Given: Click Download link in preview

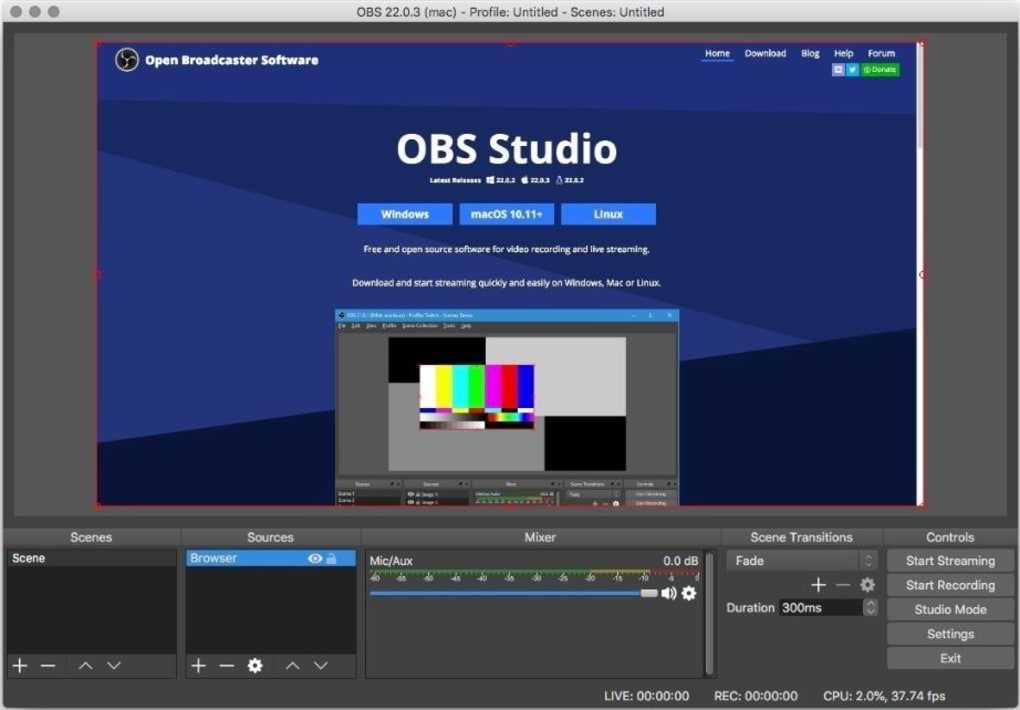Looking at the screenshot, I should click(765, 53).
